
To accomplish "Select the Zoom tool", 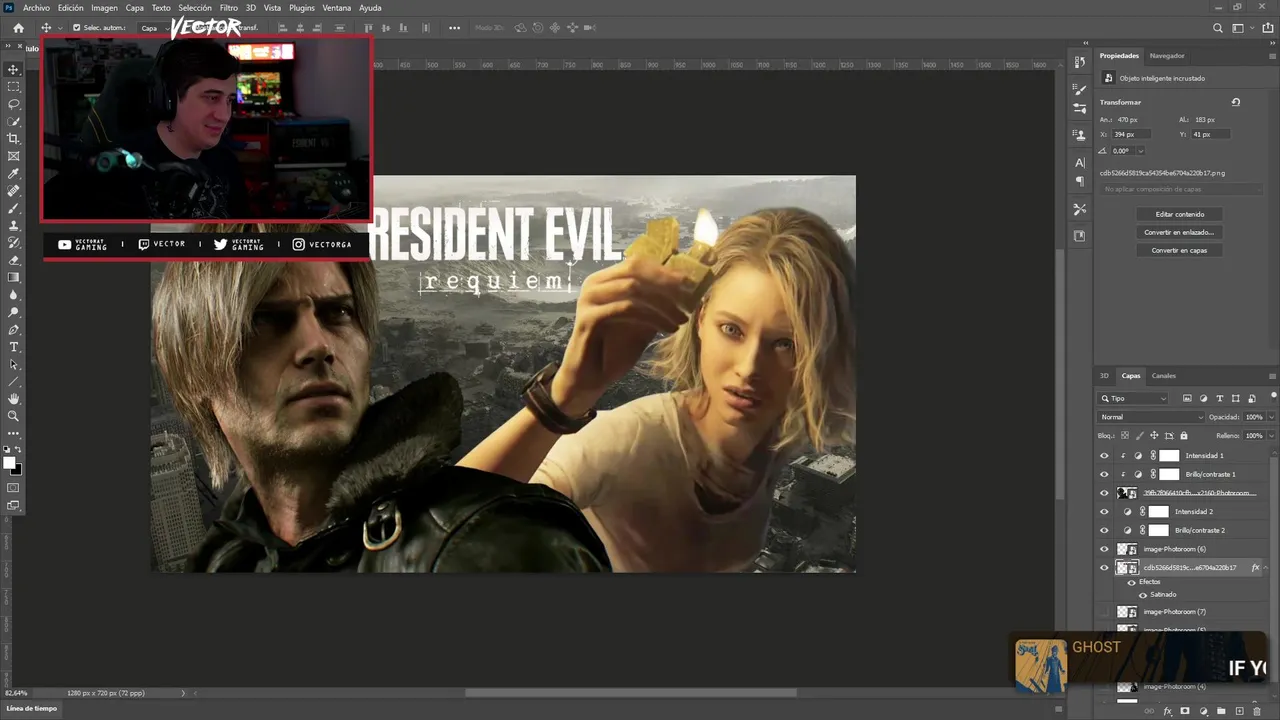I will [14, 416].
